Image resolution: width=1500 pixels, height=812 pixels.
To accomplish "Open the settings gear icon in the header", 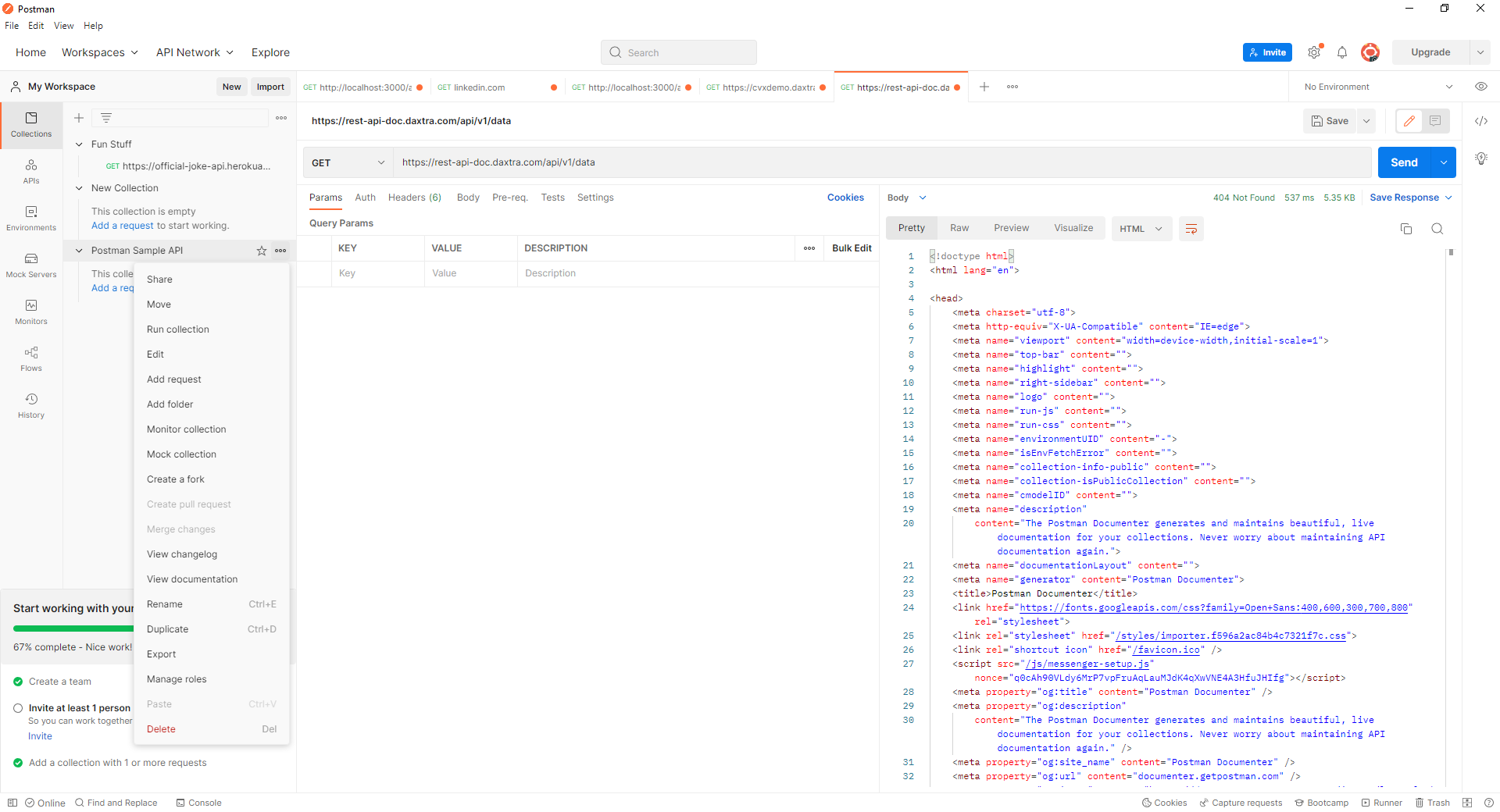I will click(x=1314, y=52).
